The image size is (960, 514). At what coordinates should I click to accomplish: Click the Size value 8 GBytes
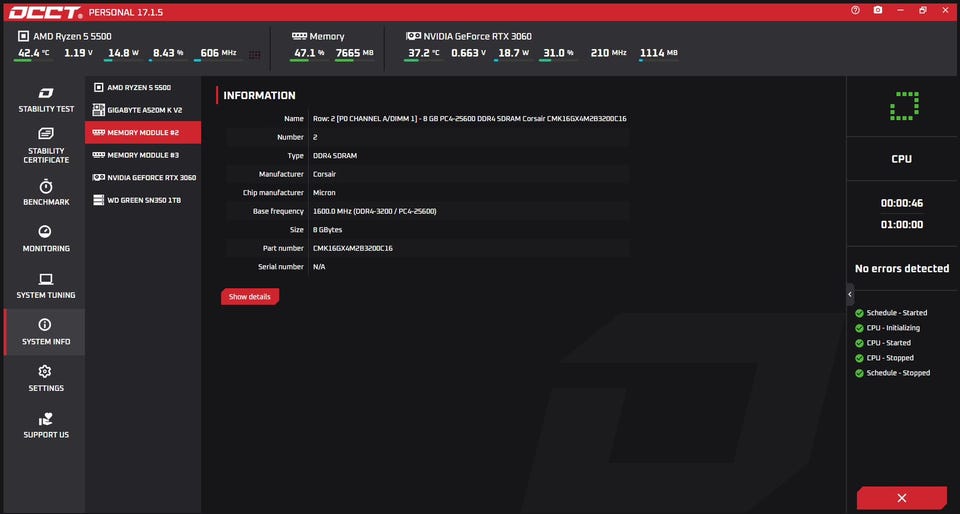(328, 230)
